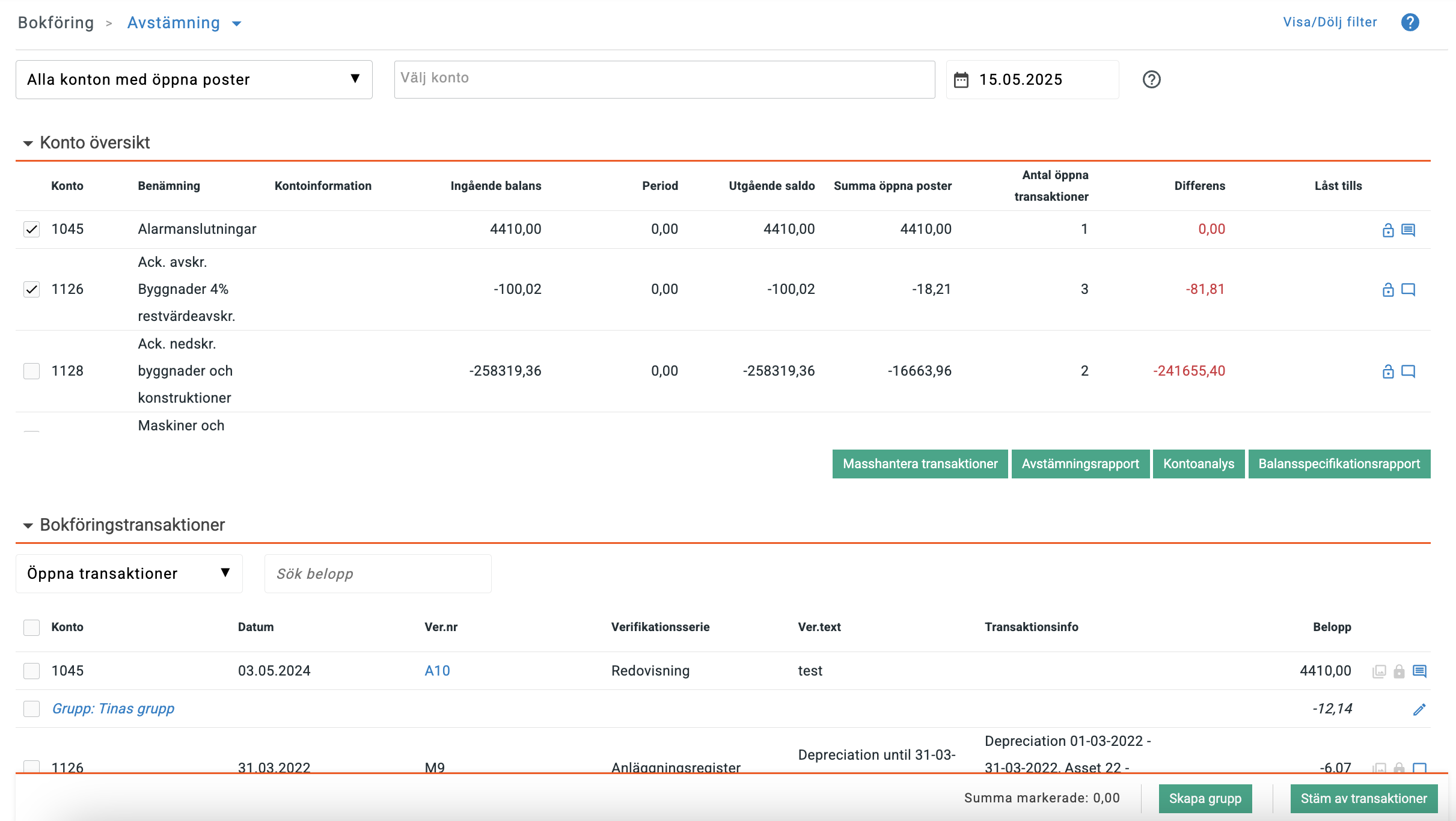Go to the Bokföring breadcrumb
Viewport: 1456px width, 821px height.
coord(56,23)
